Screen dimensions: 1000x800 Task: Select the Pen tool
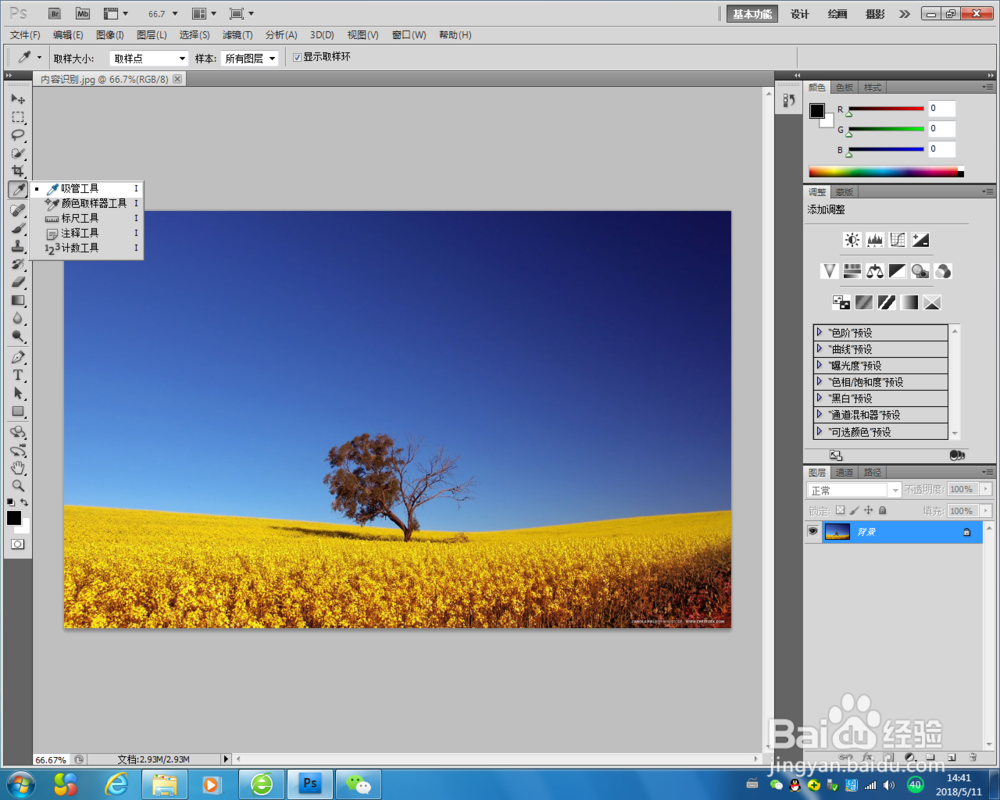(18, 357)
